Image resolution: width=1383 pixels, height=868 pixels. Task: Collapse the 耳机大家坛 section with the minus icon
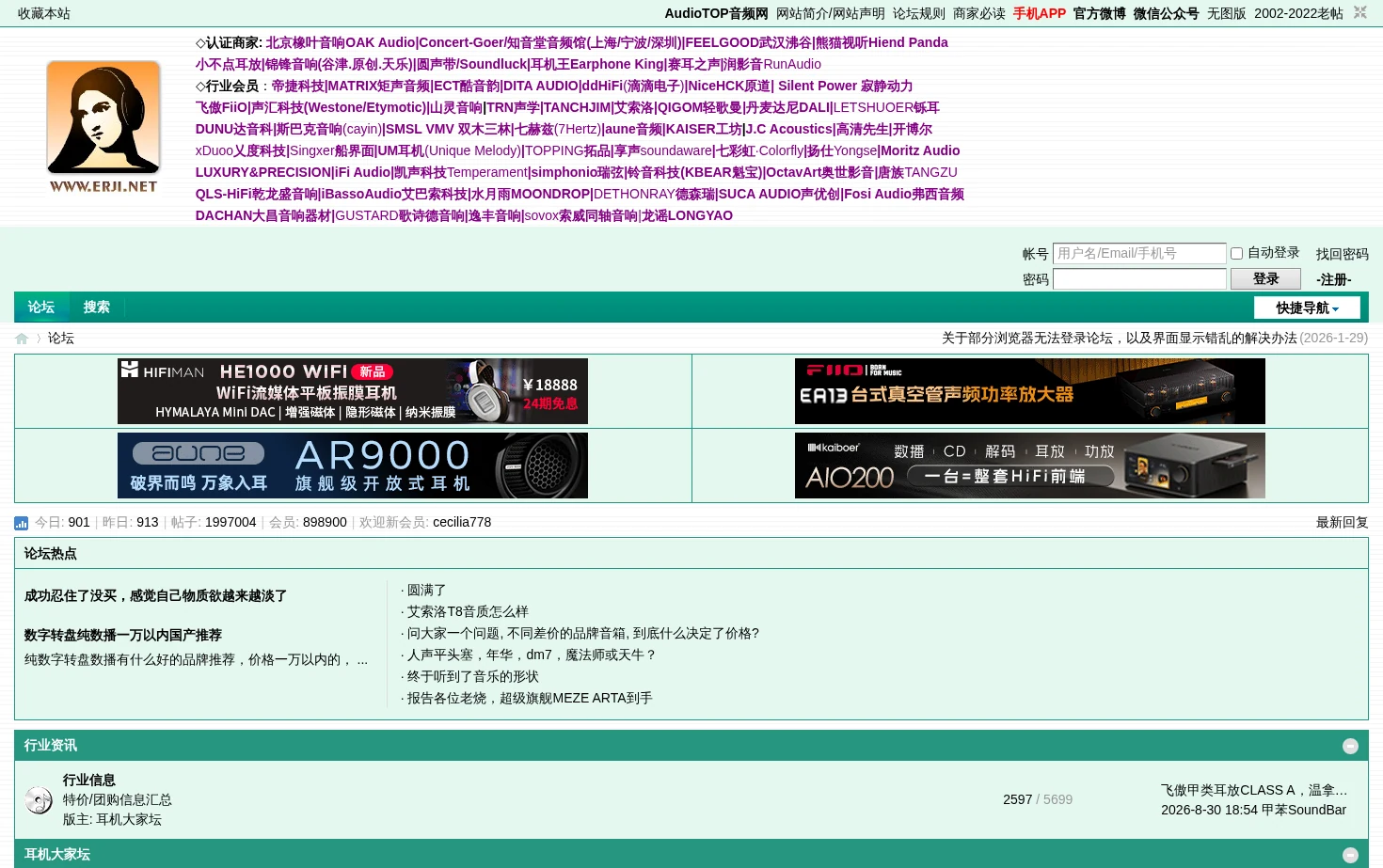pyautogui.click(x=1350, y=855)
